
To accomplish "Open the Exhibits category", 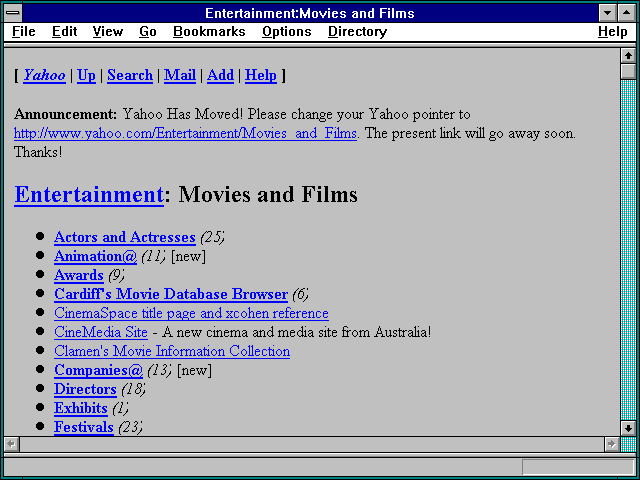I will point(81,408).
